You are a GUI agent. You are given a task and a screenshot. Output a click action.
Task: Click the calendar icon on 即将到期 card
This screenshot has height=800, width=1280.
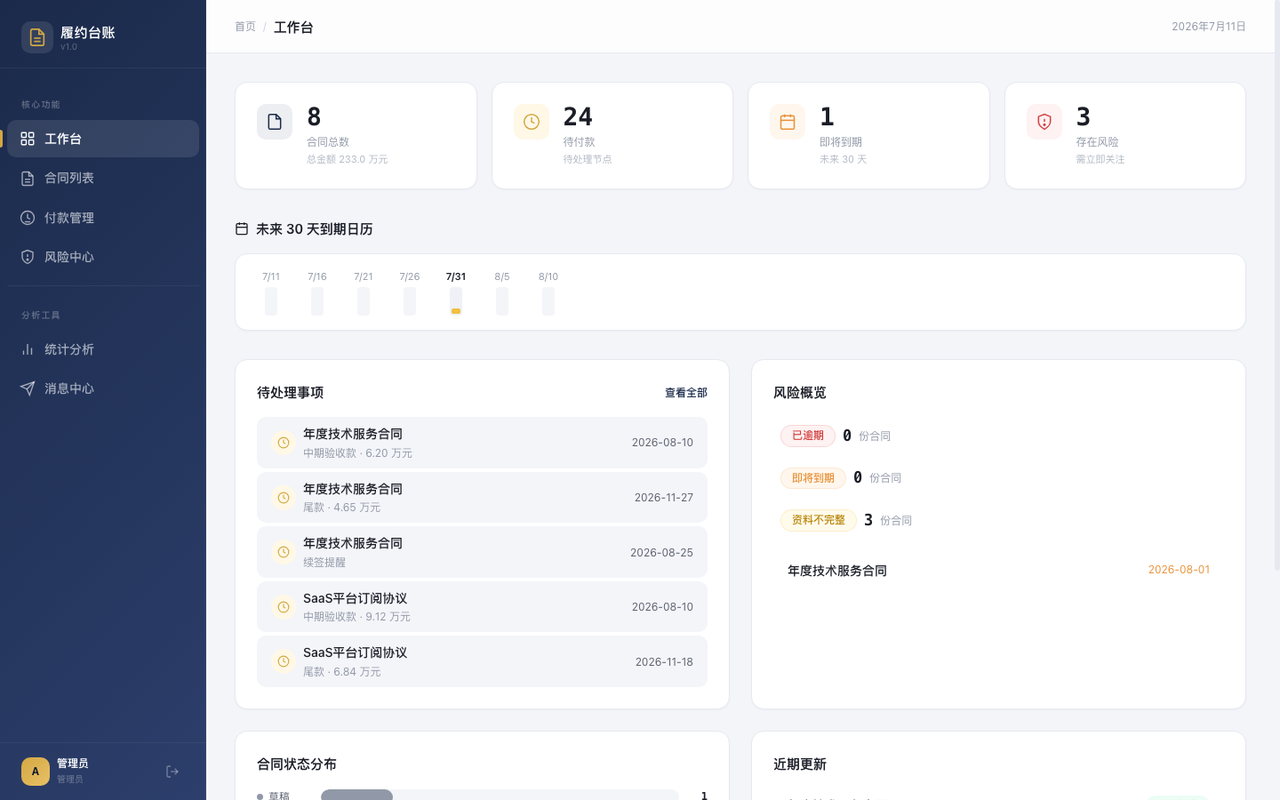[787, 122]
